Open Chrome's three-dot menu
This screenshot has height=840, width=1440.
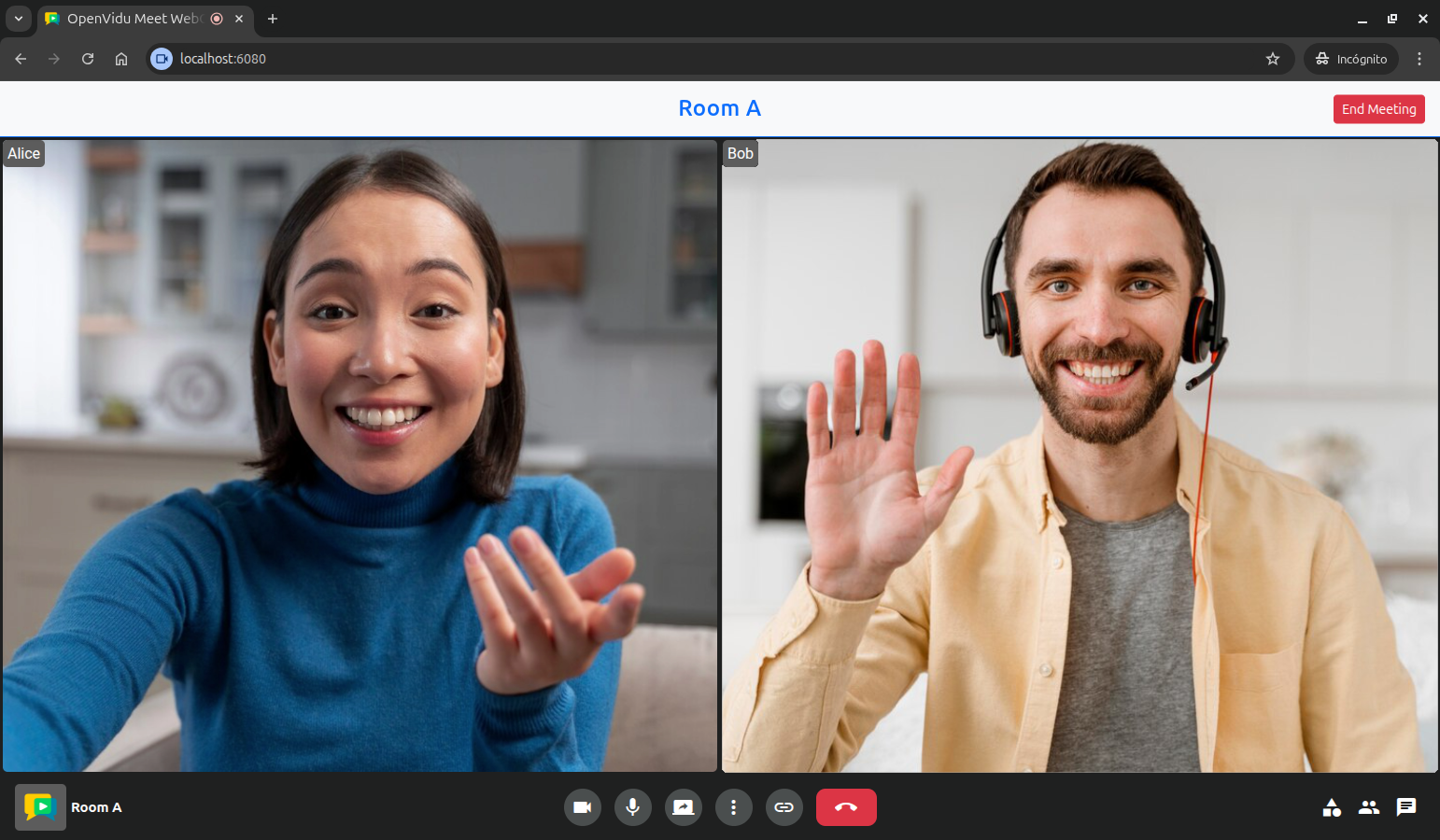pos(1419,59)
